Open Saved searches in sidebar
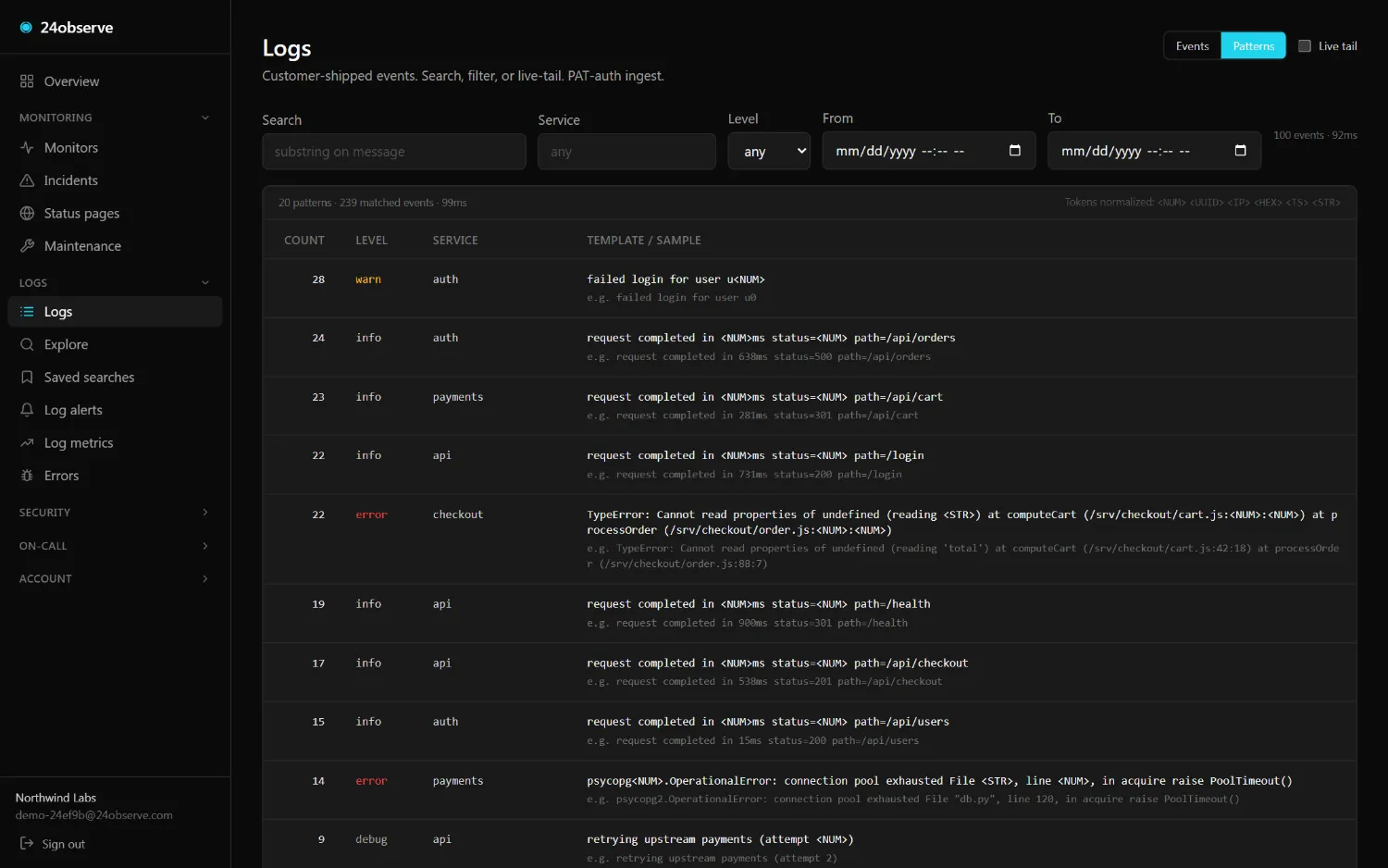 click(x=115, y=378)
